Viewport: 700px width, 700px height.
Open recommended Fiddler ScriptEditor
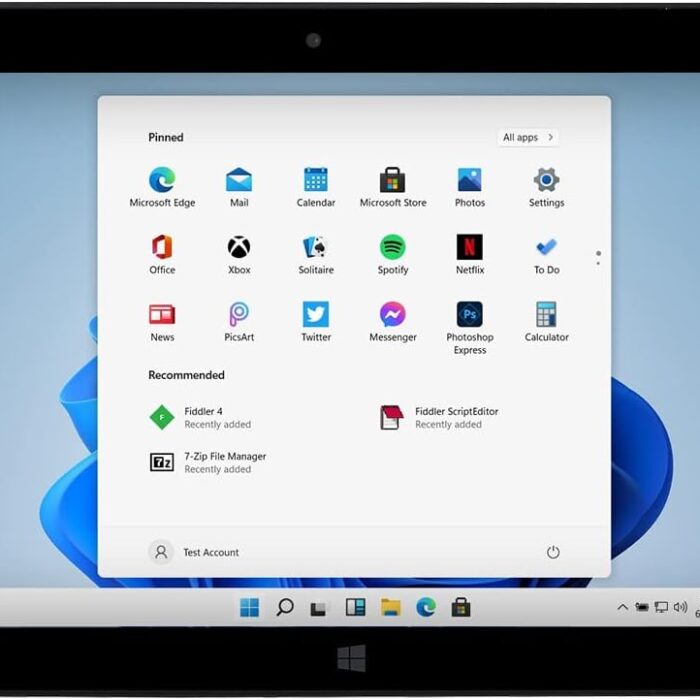click(439, 417)
